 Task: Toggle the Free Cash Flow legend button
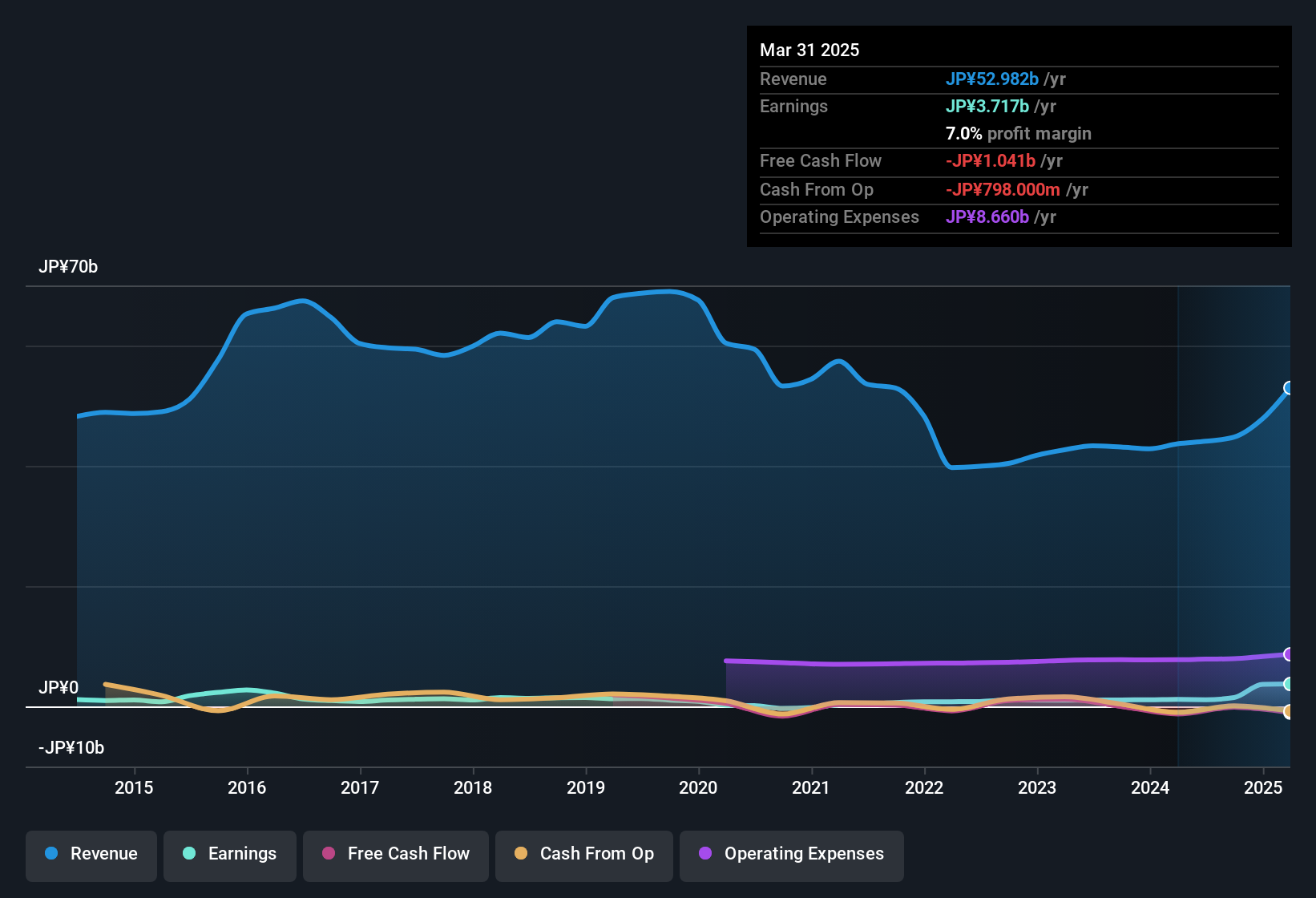pos(396,856)
